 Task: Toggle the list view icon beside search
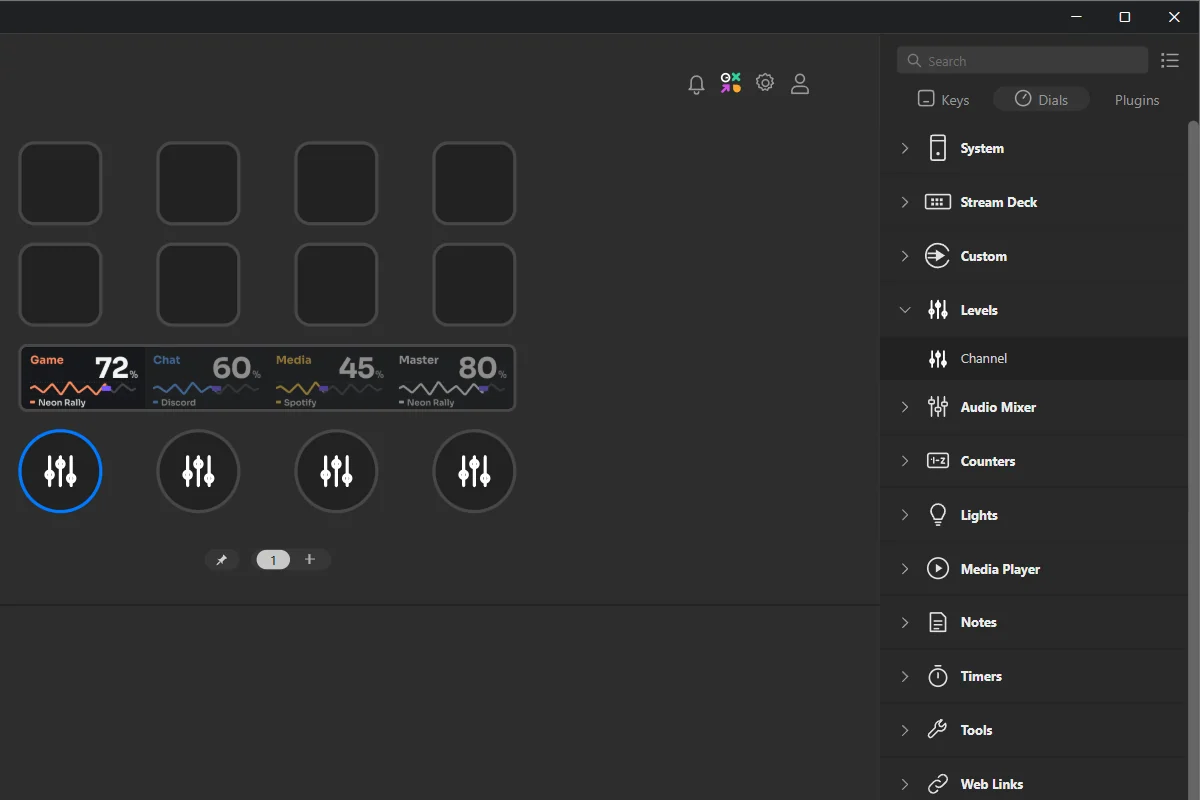point(1170,61)
